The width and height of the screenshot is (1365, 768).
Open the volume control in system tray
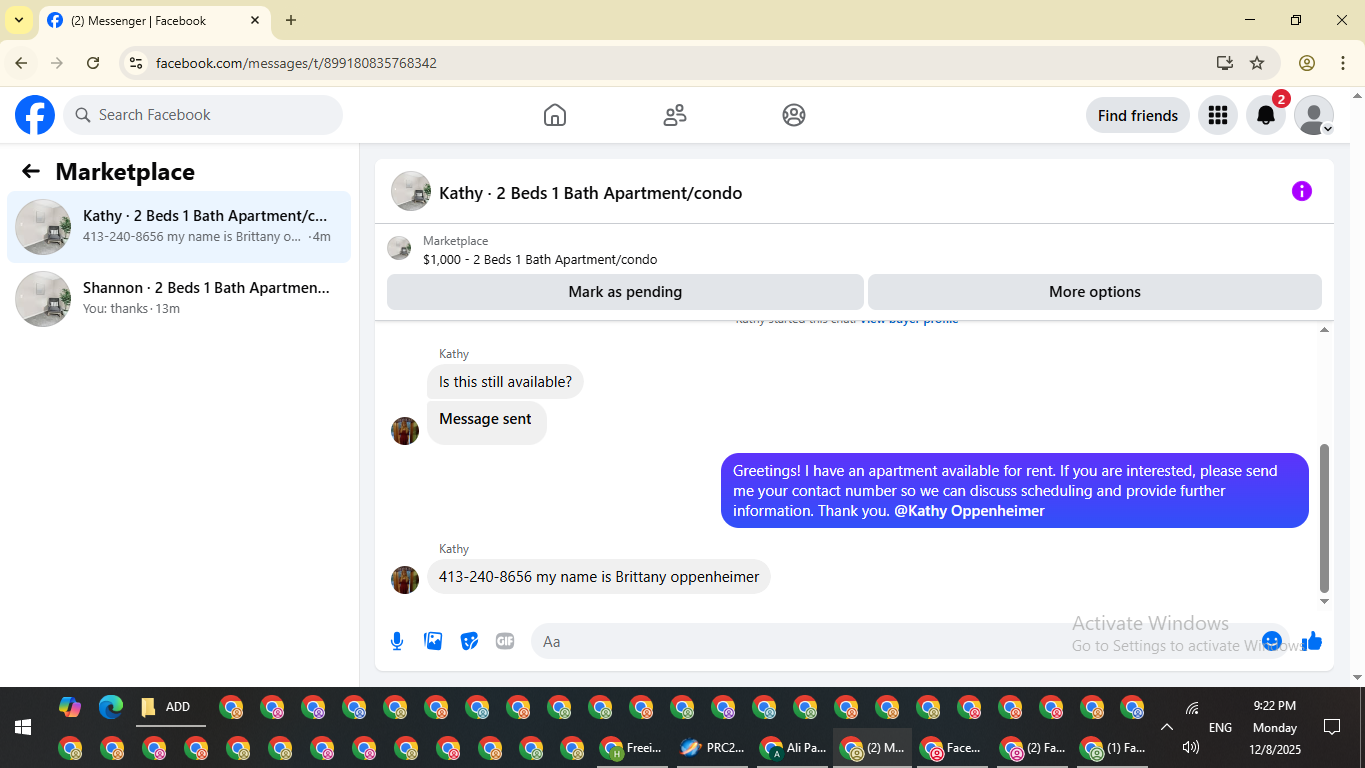point(1190,747)
